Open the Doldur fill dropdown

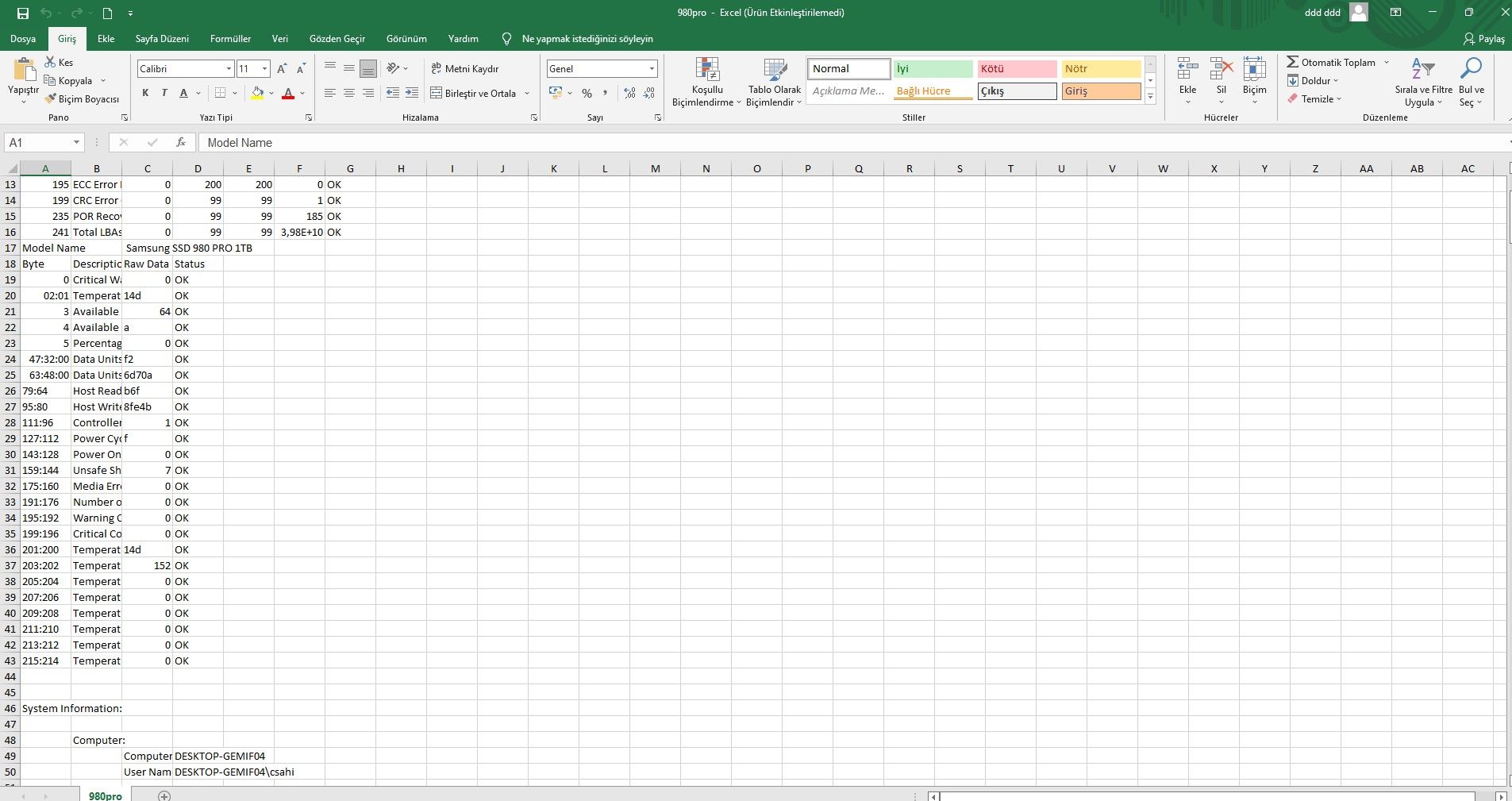[x=1313, y=80]
